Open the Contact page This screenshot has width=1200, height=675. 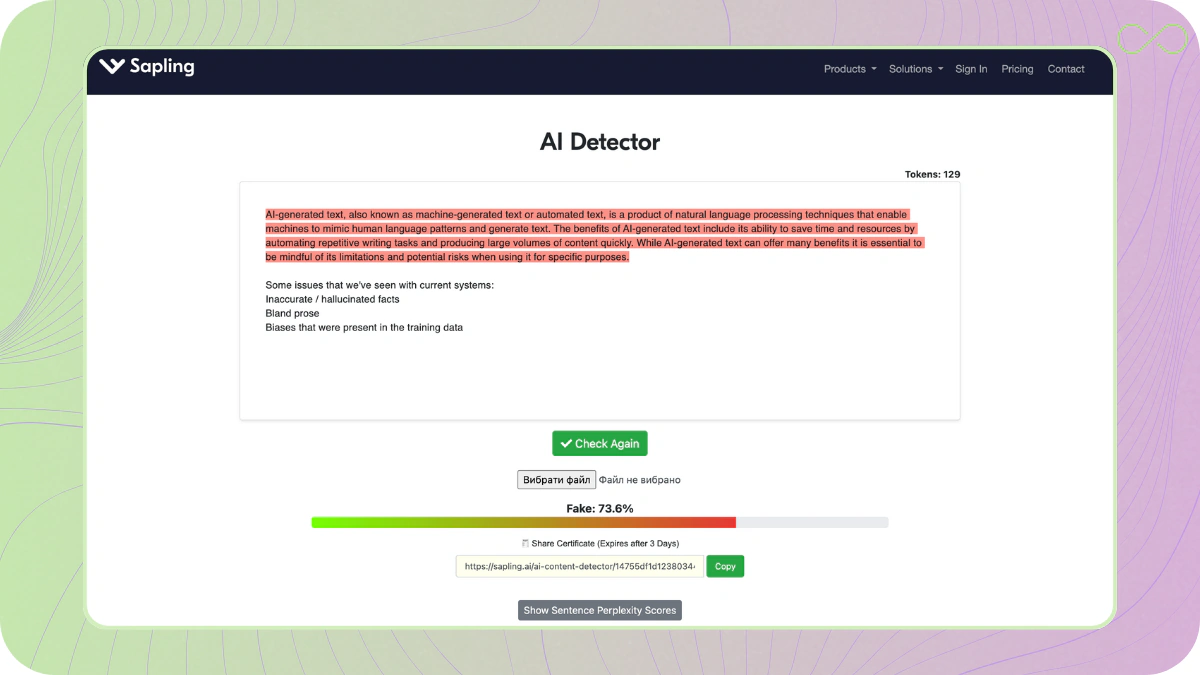click(1066, 69)
